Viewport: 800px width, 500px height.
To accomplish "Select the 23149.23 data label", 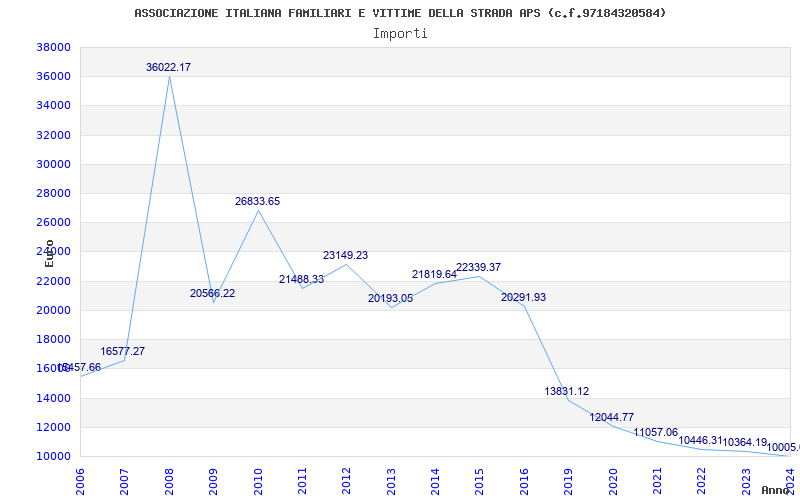I will pos(345,256).
